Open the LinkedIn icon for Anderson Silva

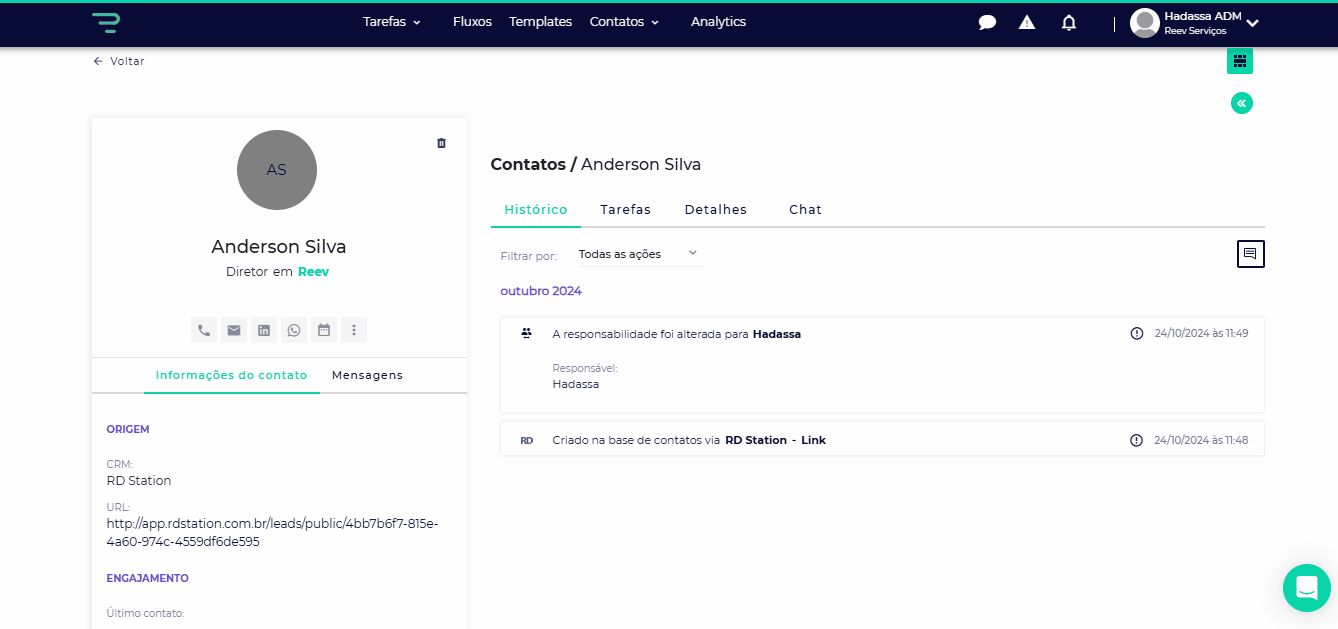point(264,330)
